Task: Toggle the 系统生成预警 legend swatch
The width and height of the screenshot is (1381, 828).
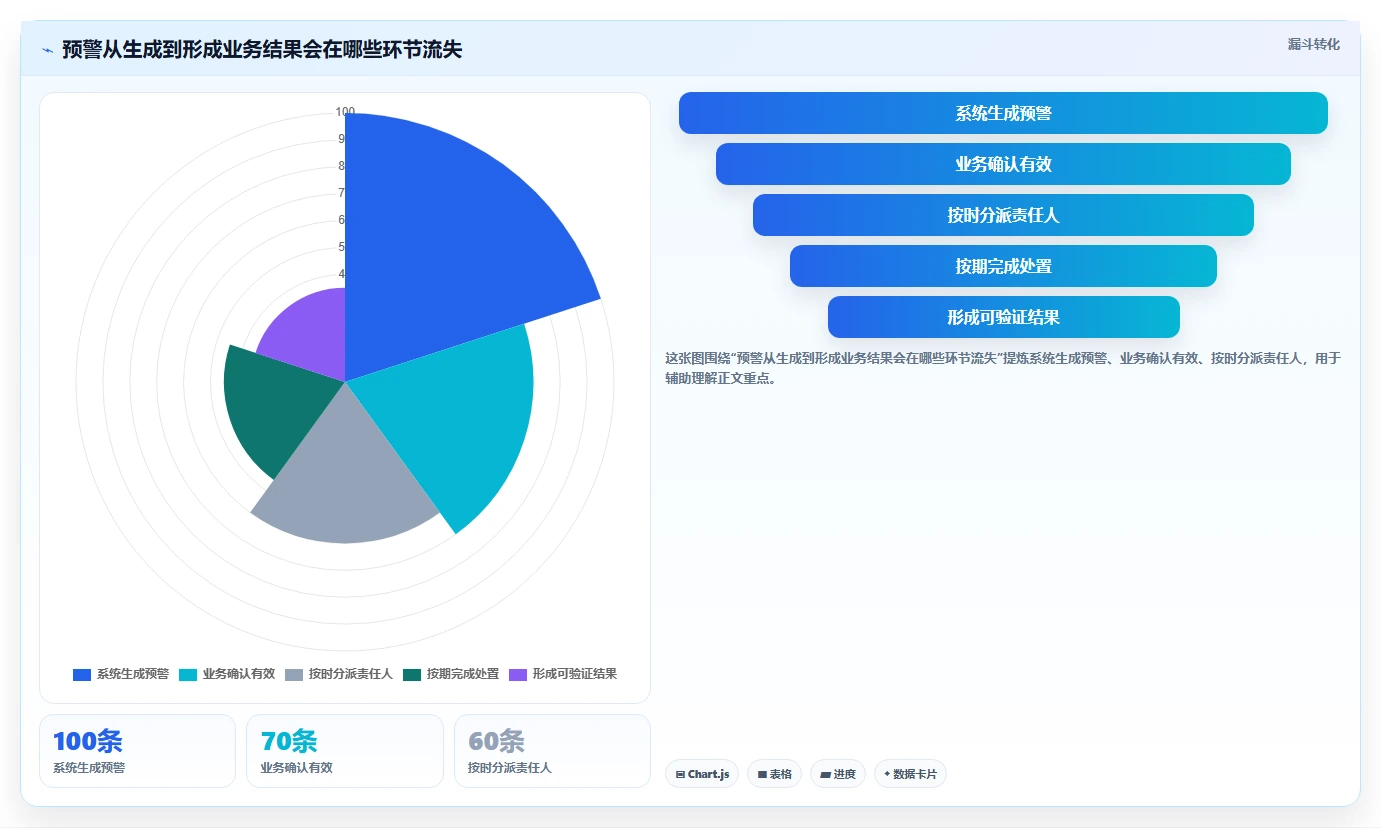Action: click(x=82, y=674)
